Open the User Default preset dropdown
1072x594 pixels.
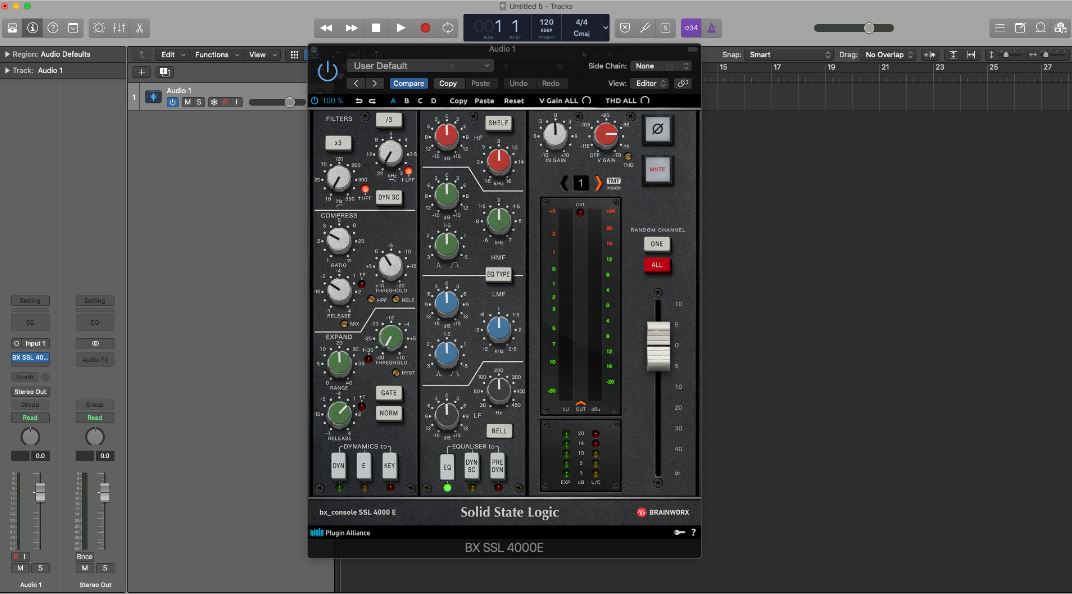pos(420,66)
